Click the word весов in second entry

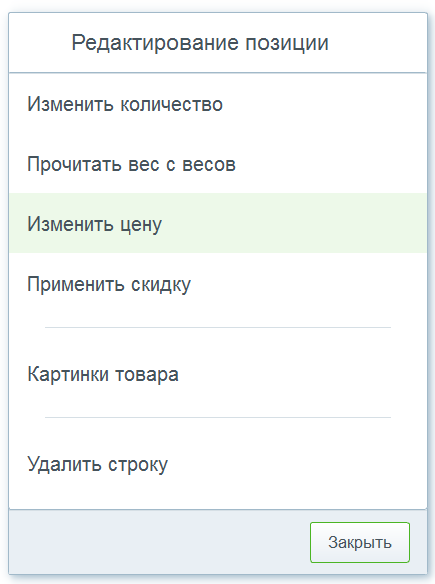coord(209,164)
